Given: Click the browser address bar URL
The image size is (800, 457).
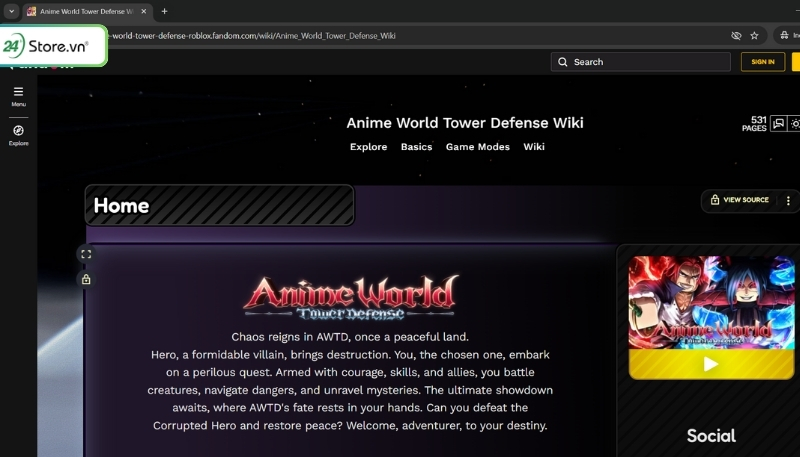Looking at the screenshot, I should tap(253, 36).
